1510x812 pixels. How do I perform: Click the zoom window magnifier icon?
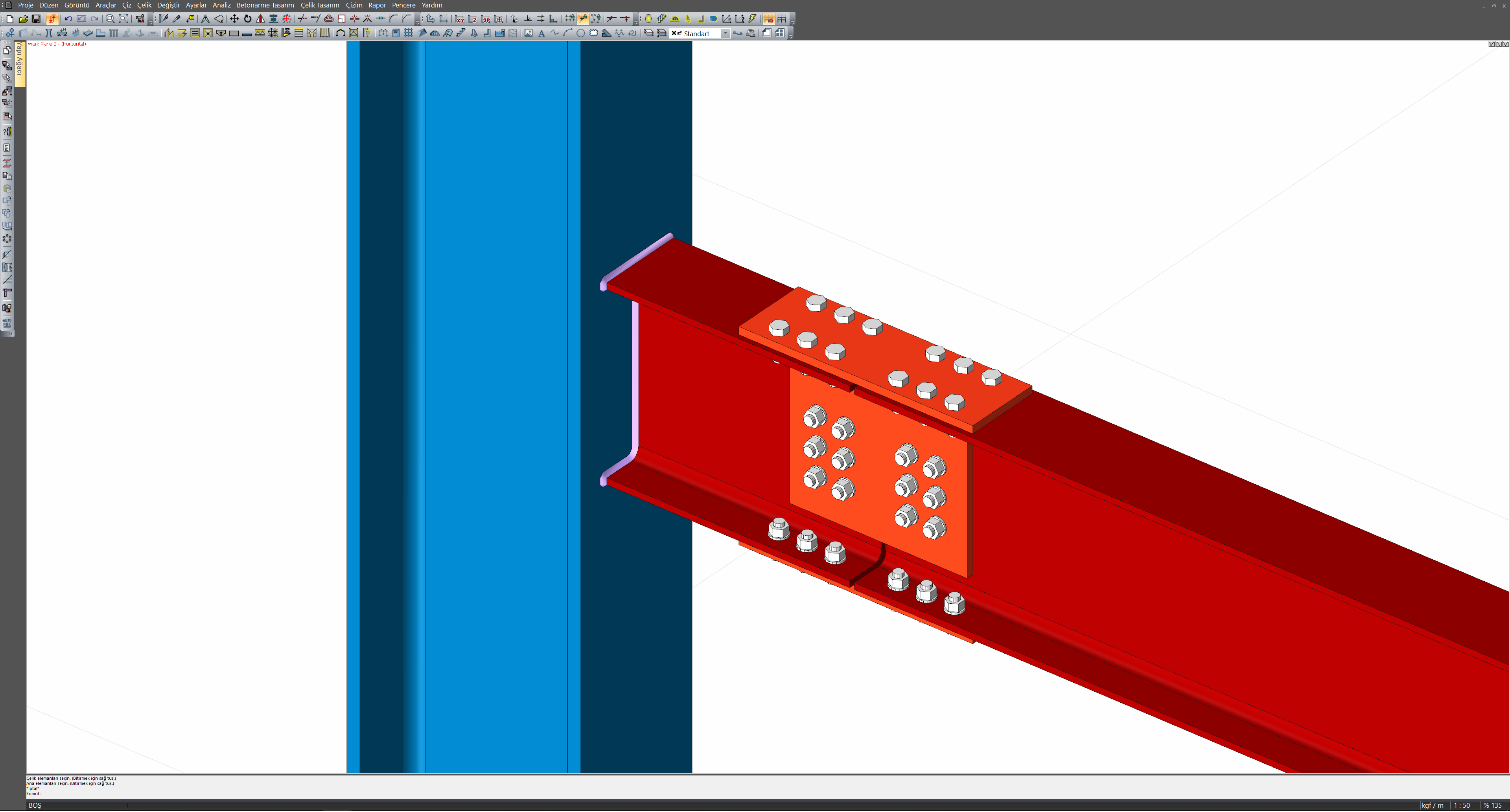110,19
